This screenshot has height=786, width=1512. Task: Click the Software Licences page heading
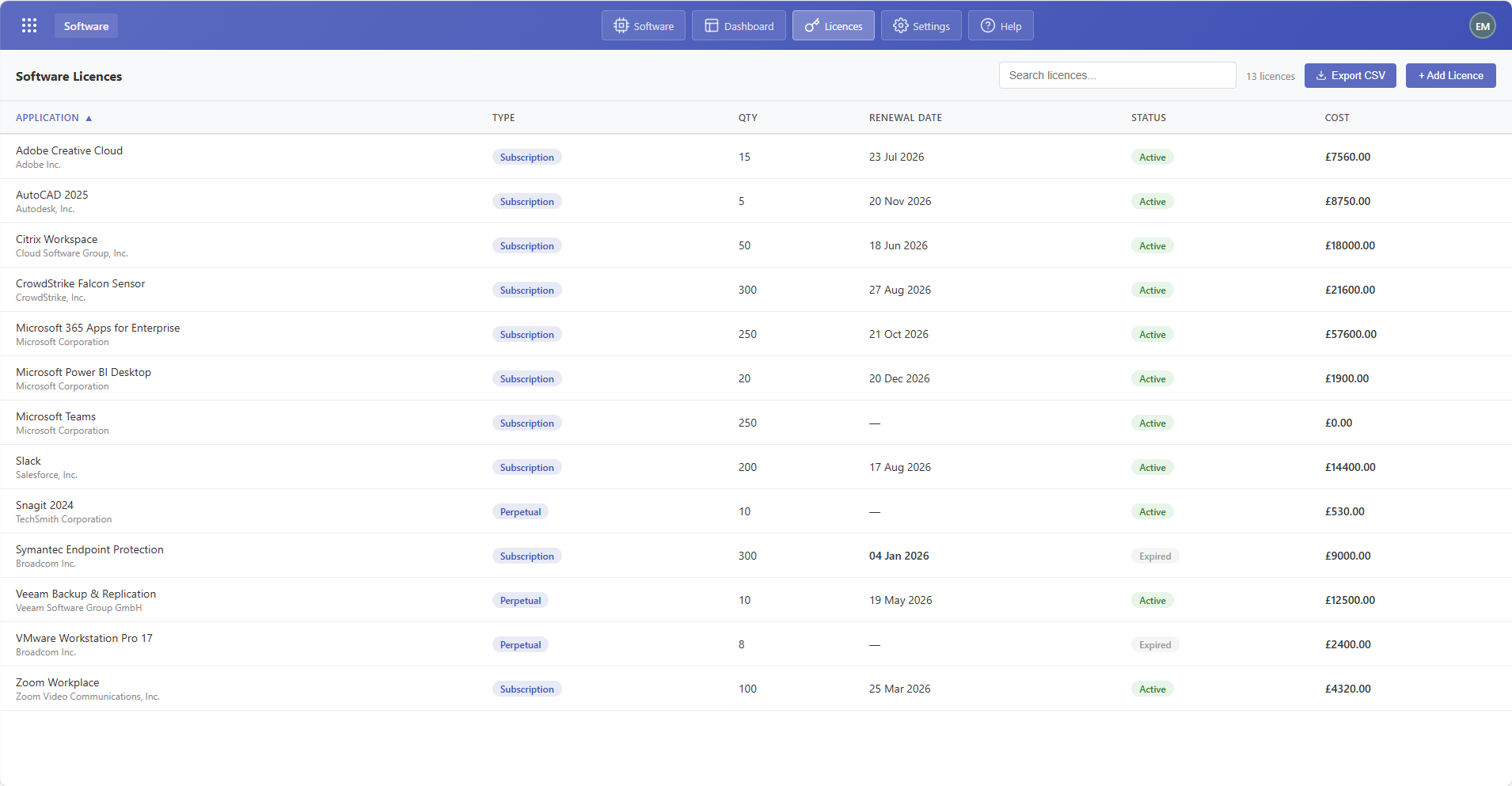pyautogui.click(x=69, y=76)
